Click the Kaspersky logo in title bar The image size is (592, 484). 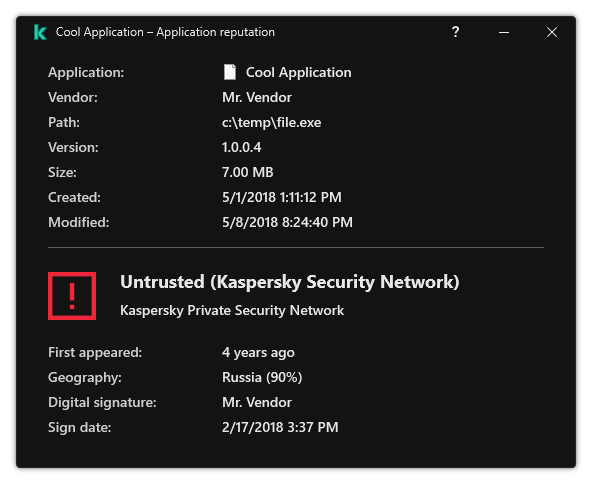[40, 32]
